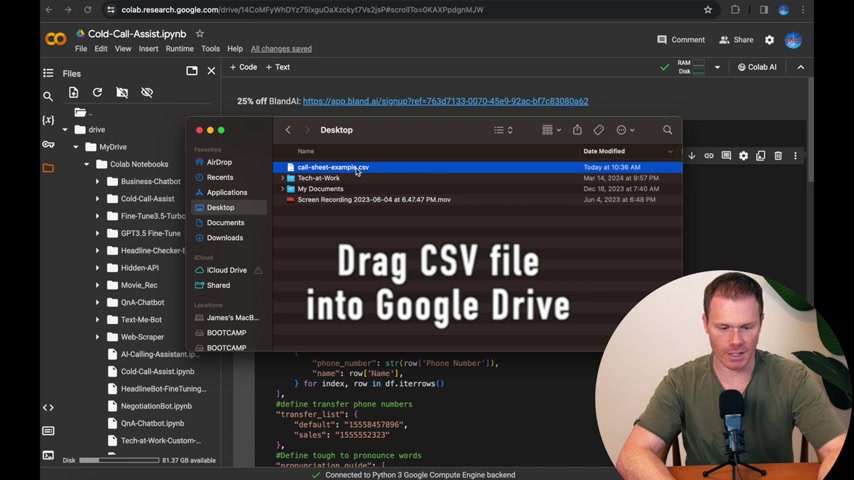
Task: Click the Share button
Action: tap(736, 40)
